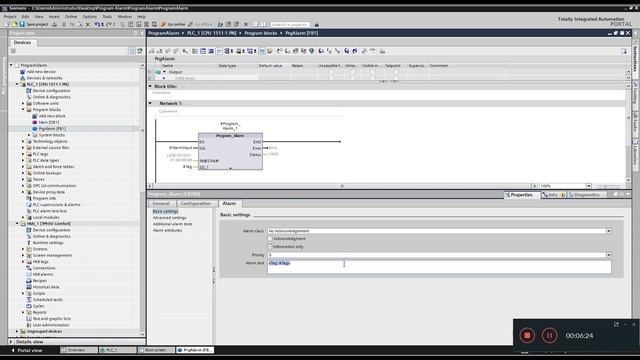Switch to Portal view

click(27, 350)
